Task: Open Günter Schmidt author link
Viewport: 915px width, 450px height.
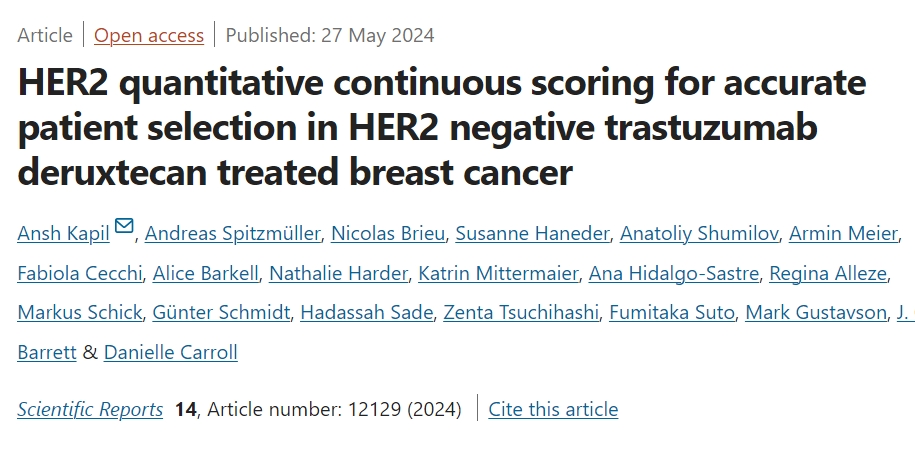Action: point(221,313)
